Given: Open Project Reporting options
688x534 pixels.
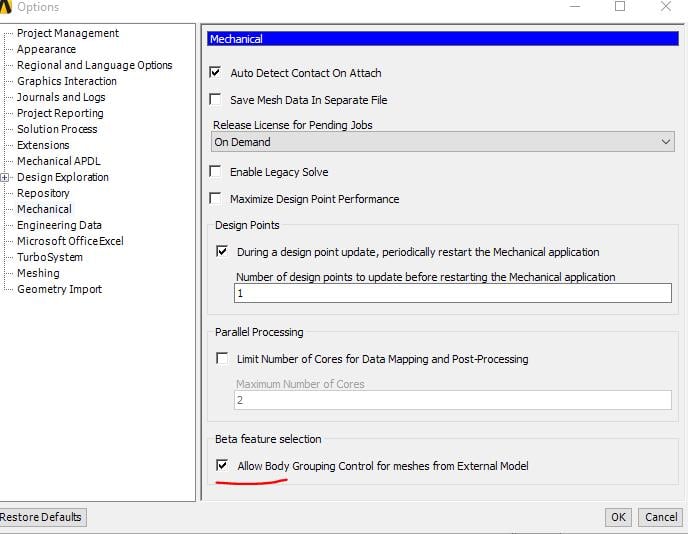Looking at the screenshot, I should click(61, 113).
